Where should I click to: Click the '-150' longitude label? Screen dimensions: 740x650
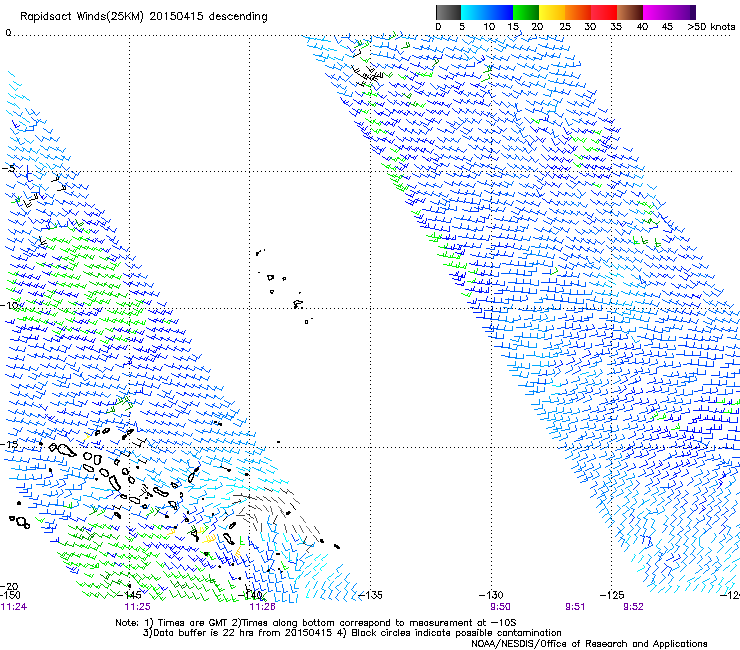click(10, 595)
